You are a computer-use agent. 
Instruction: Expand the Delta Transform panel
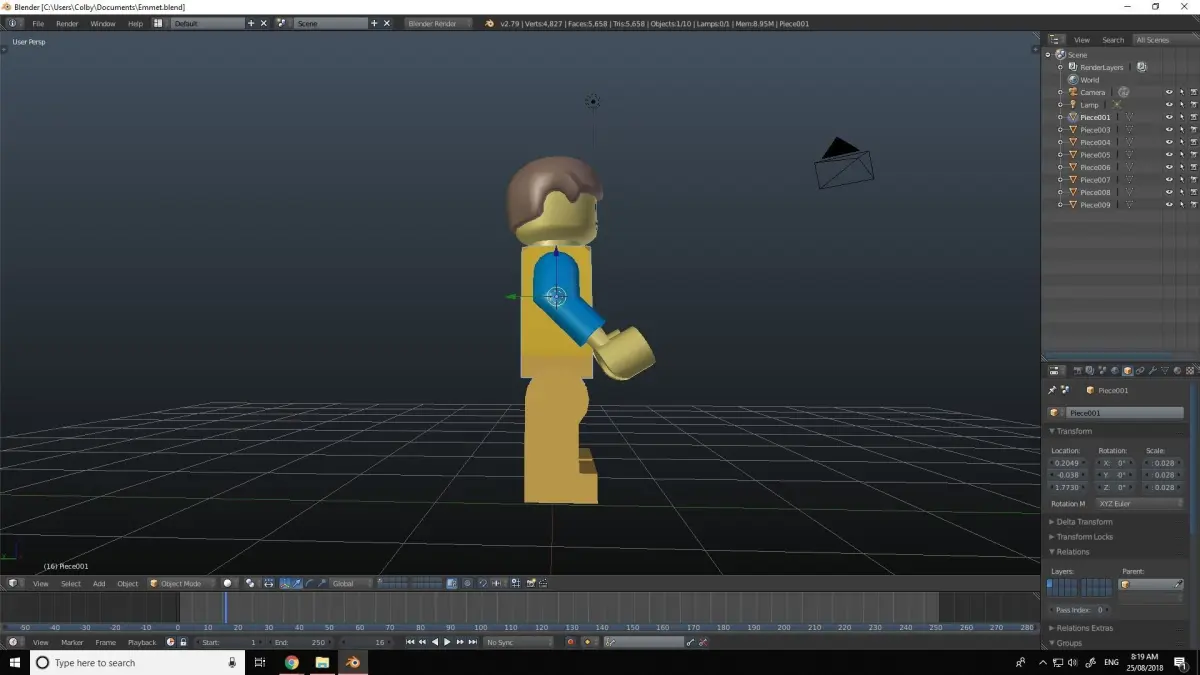tap(1084, 522)
